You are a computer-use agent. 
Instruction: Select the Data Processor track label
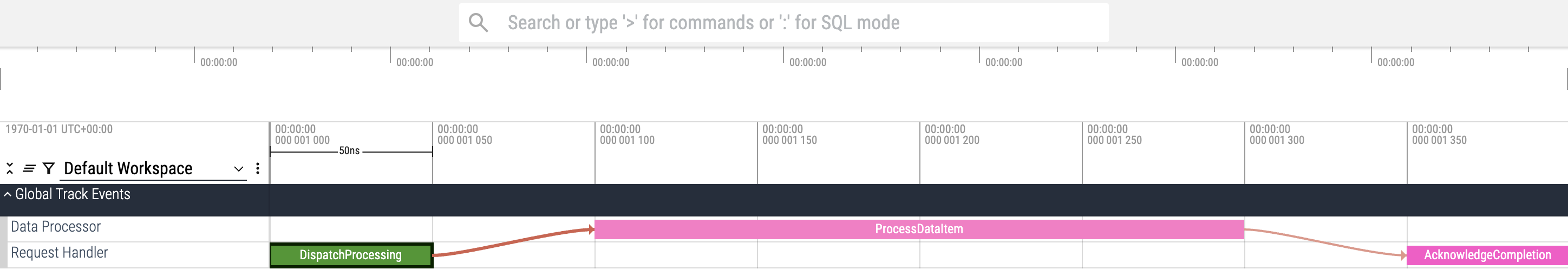(x=56, y=227)
